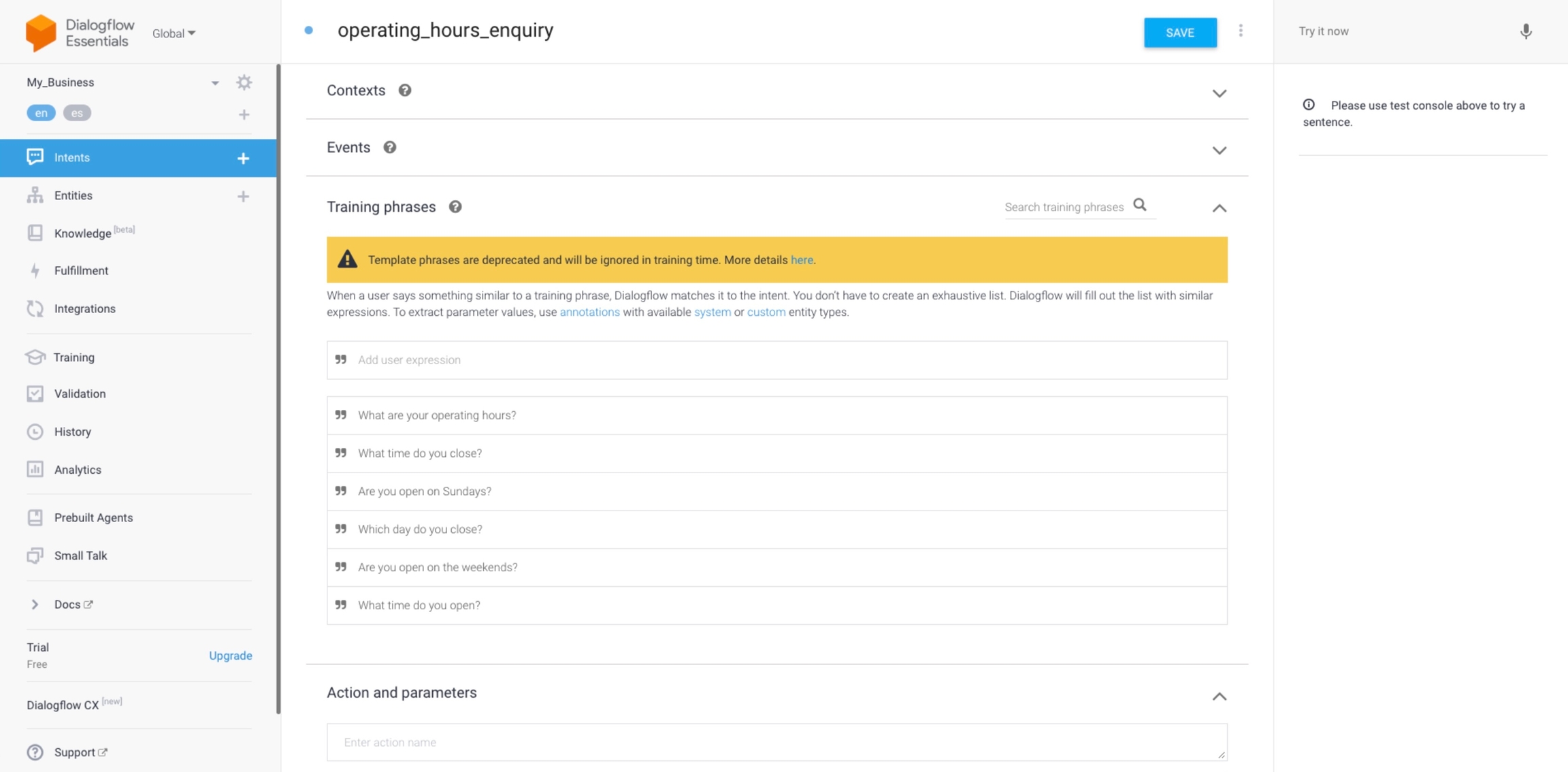1568x772 pixels.
Task: Select the en language chip
Action: click(x=41, y=112)
